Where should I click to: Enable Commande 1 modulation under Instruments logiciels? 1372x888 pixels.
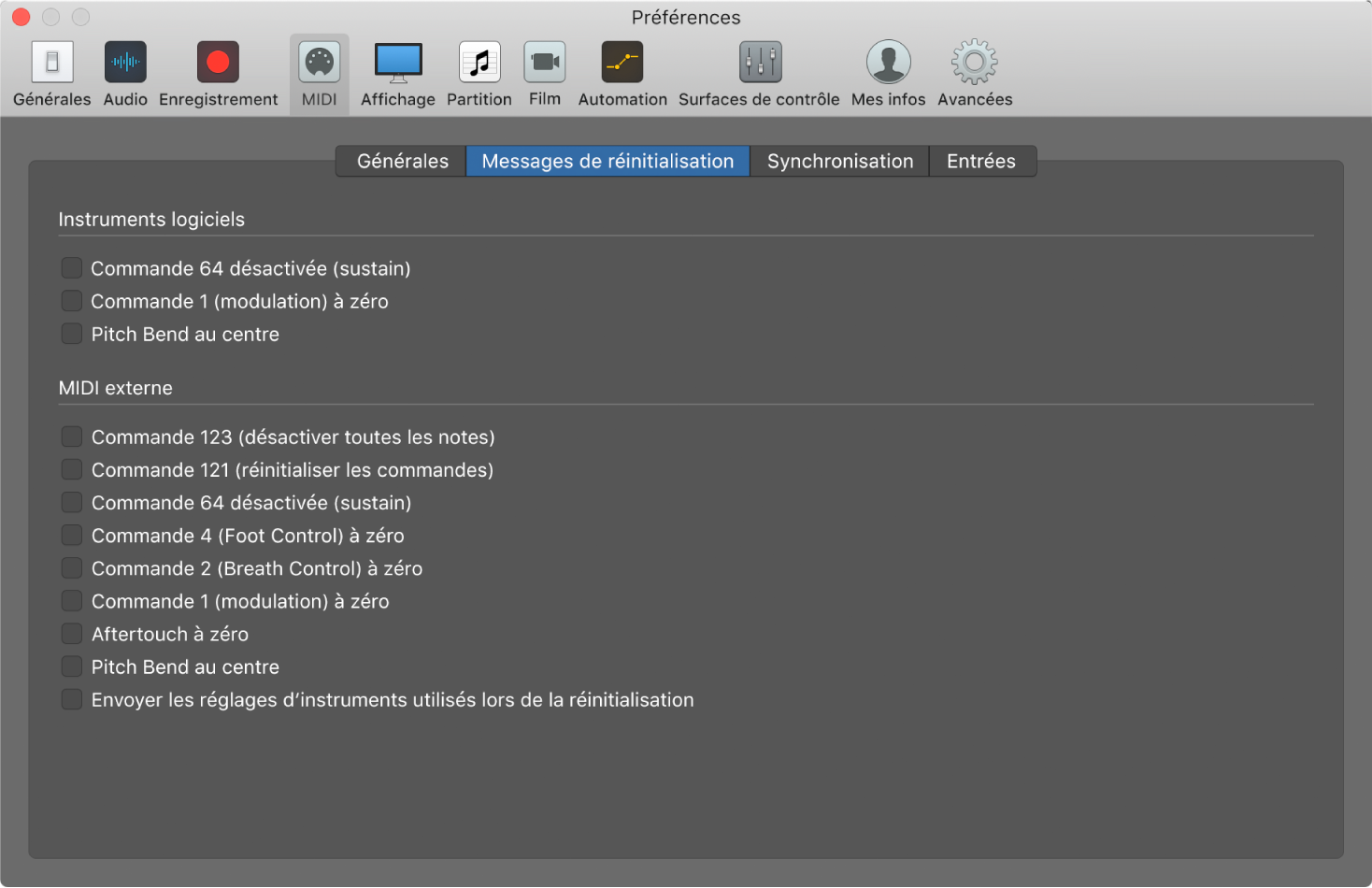click(72, 301)
